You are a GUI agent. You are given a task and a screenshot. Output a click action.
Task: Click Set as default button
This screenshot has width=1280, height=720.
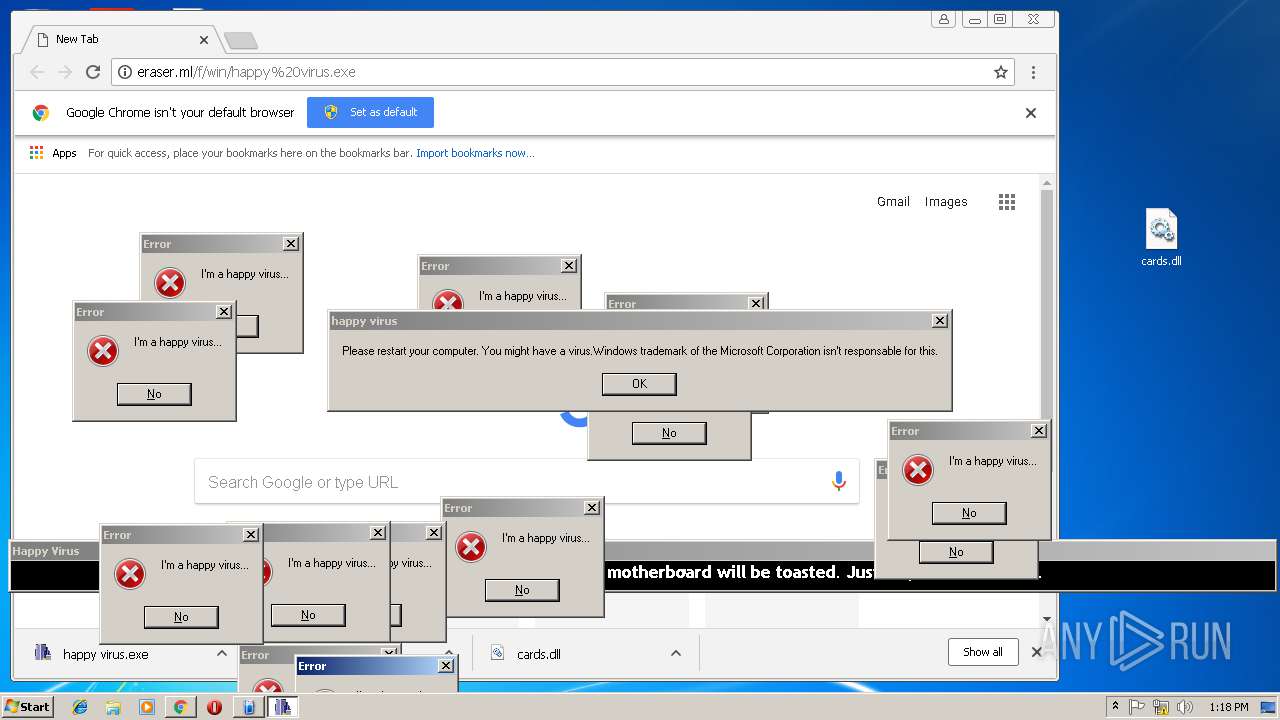[370, 112]
